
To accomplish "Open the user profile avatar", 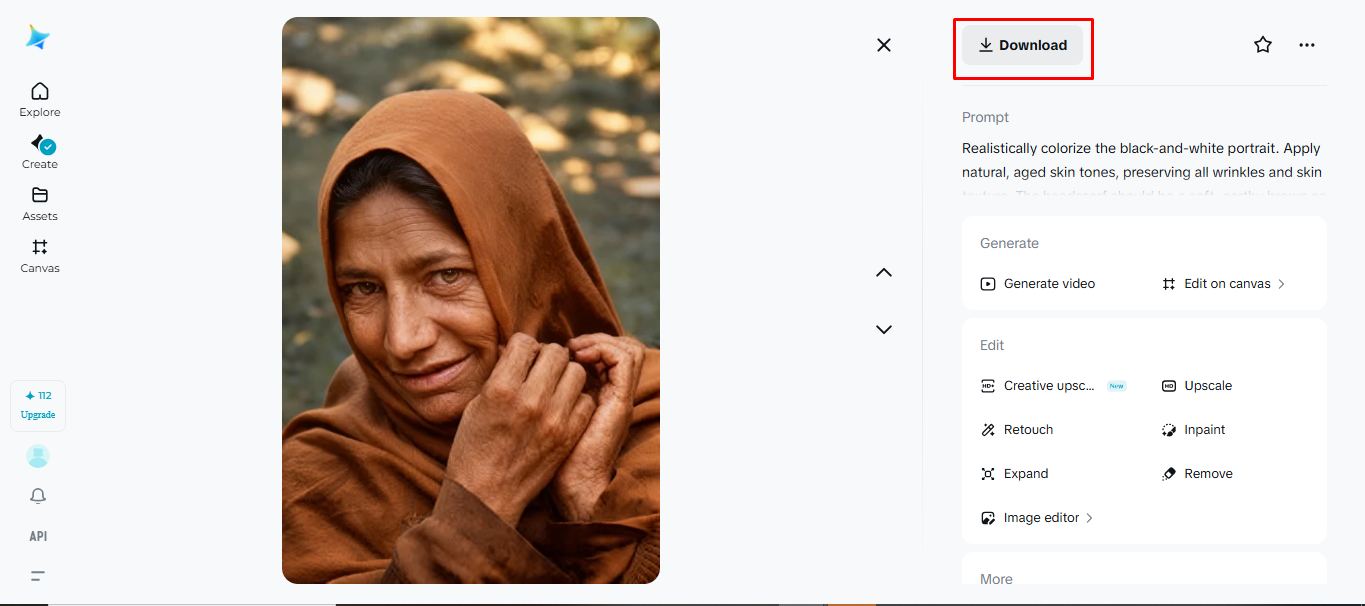I will pyautogui.click(x=38, y=457).
